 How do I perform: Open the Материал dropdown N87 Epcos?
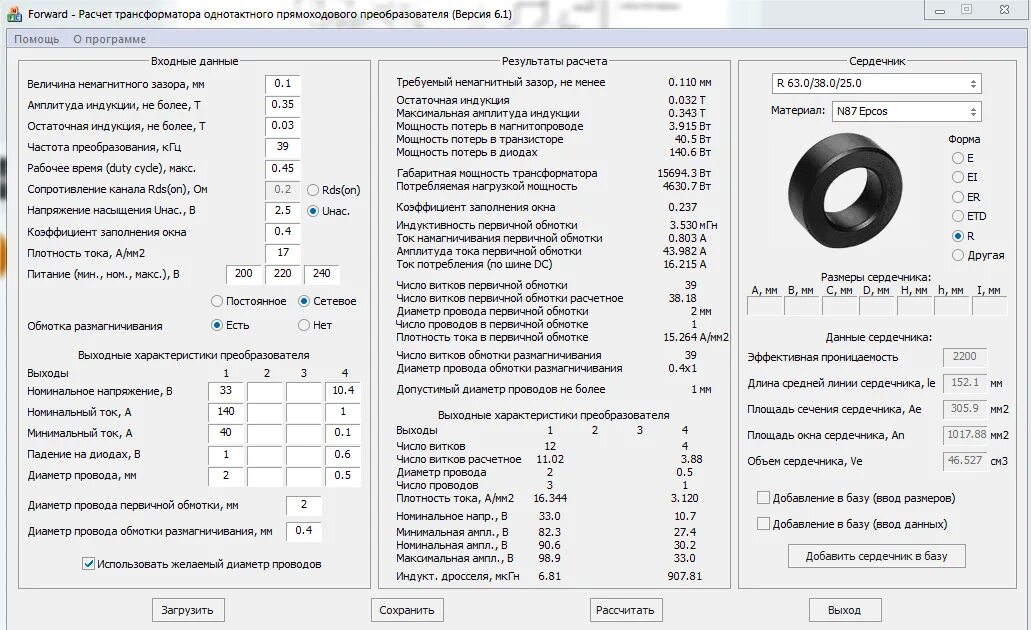[907, 111]
